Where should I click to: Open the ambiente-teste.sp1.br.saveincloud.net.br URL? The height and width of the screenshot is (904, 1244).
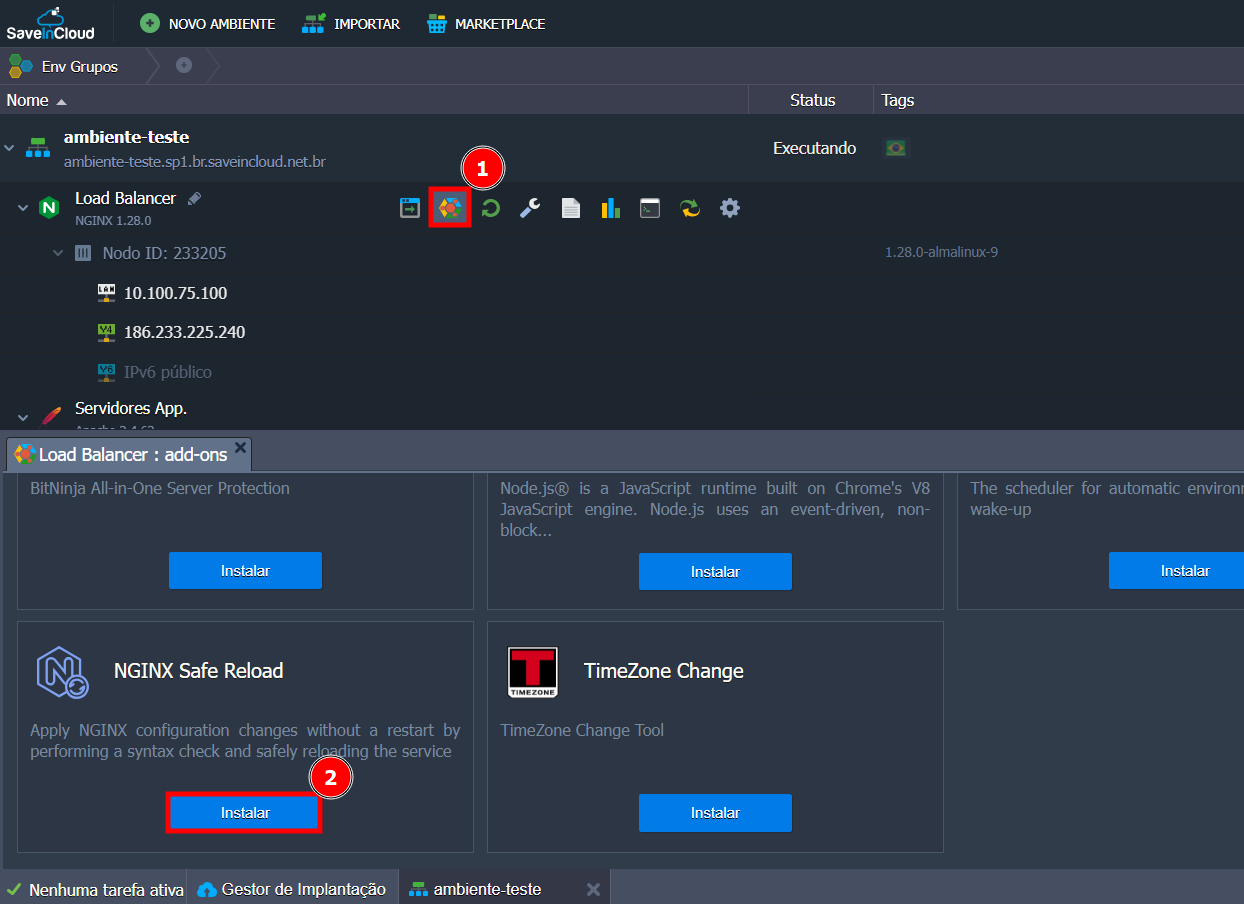[x=194, y=161]
